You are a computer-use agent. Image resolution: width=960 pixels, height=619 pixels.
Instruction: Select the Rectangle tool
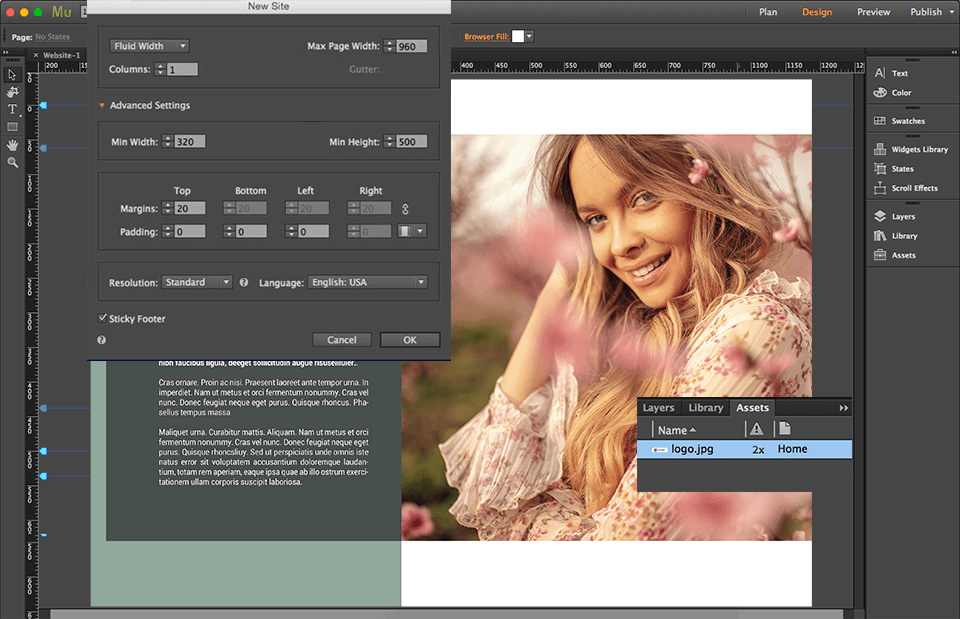13,127
